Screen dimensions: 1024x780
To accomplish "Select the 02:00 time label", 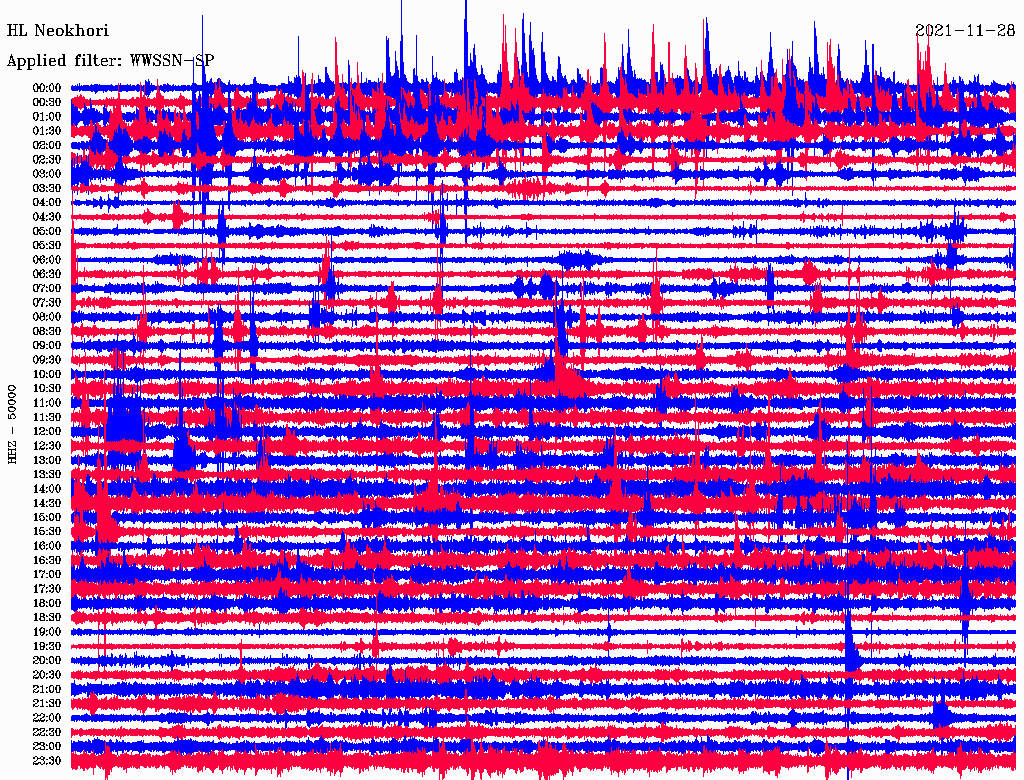I will pos(47,145).
